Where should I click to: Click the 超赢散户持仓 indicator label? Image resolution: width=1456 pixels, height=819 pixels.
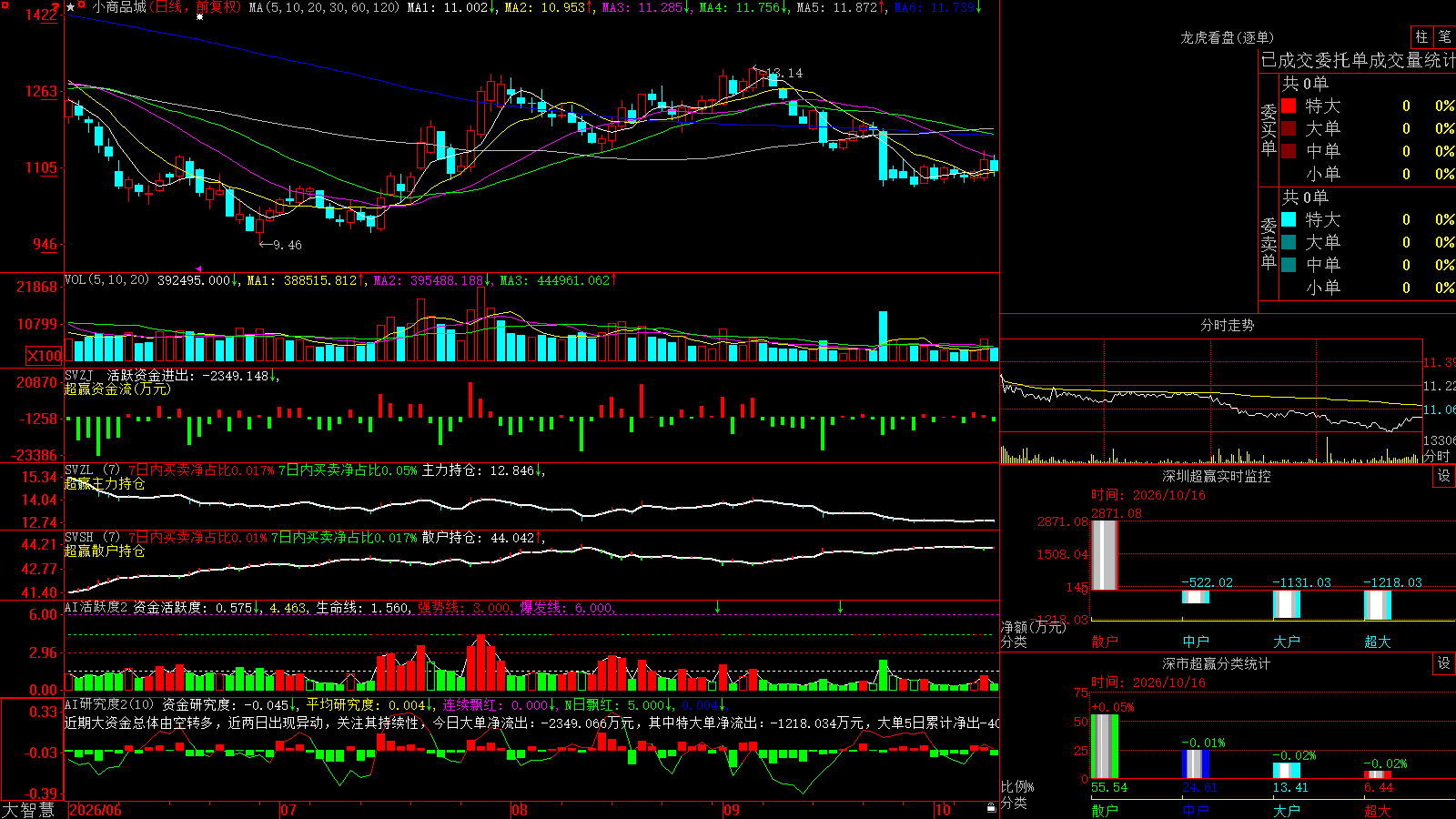click(x=105, y=551)
